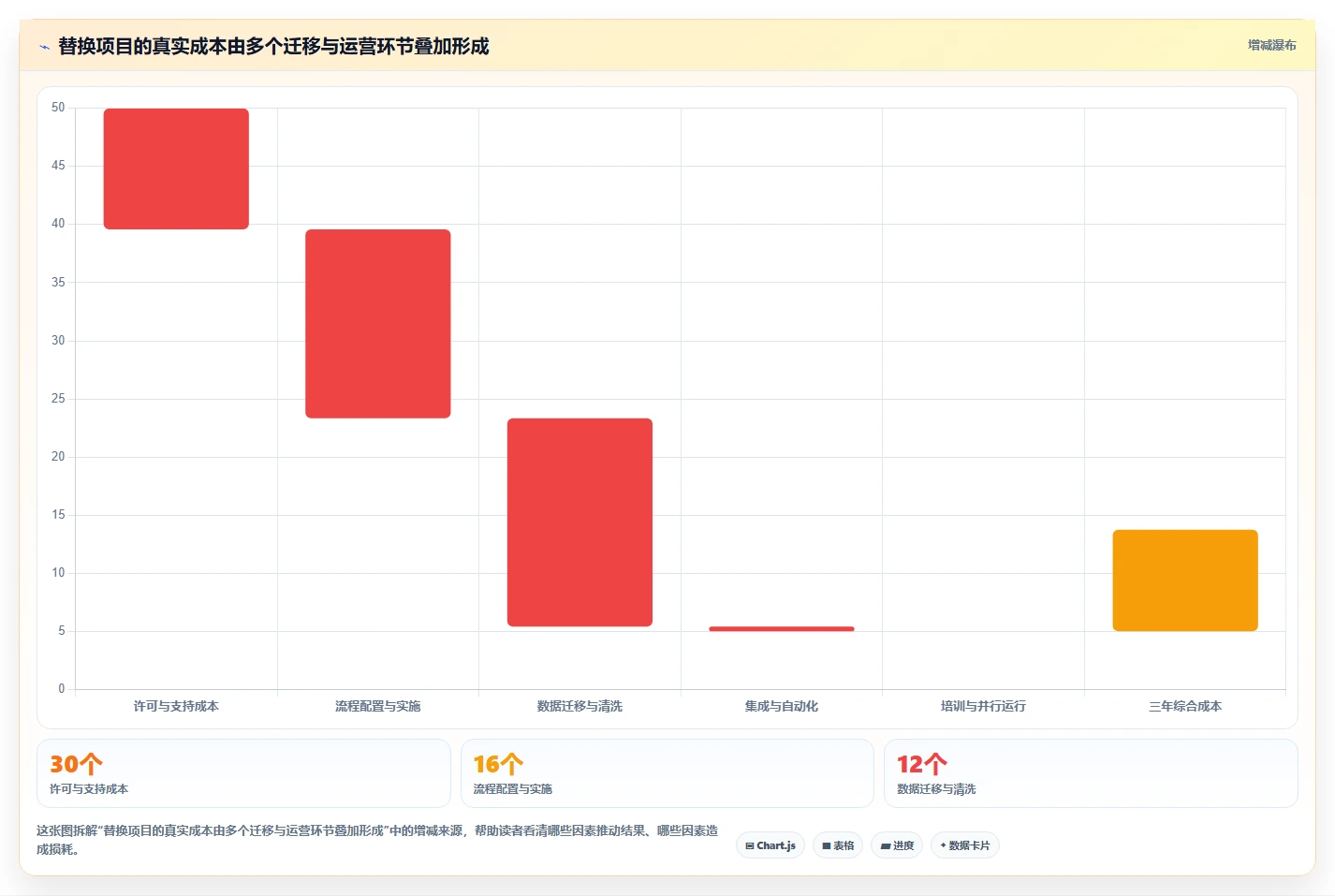This screenshot has width=1335, height=896.
Task: Click the lightning icon beside the chart title
Action: (44, 47)
